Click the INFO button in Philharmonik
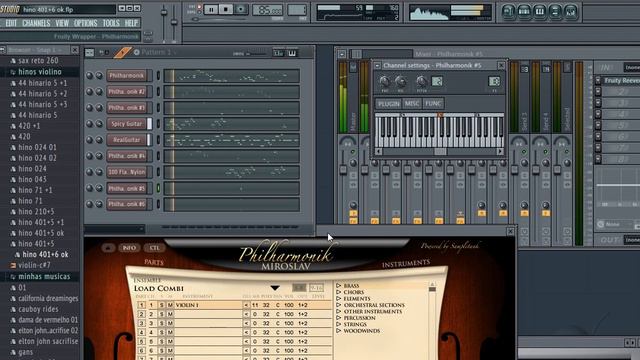 (x=129, y=248)
